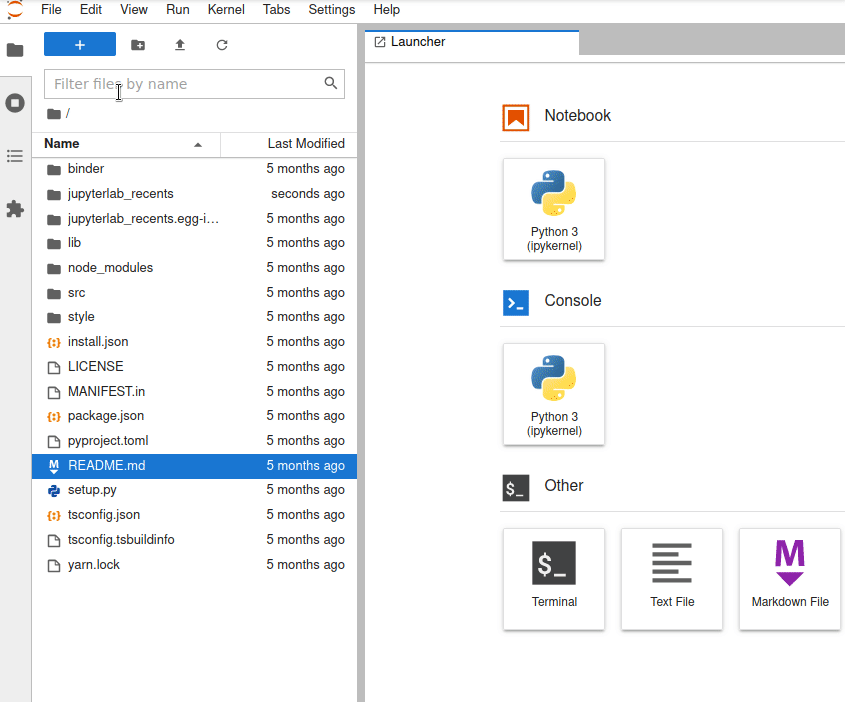Open the File menu
The width and height of the screenshot is (845, 702).
click(51, 10)
